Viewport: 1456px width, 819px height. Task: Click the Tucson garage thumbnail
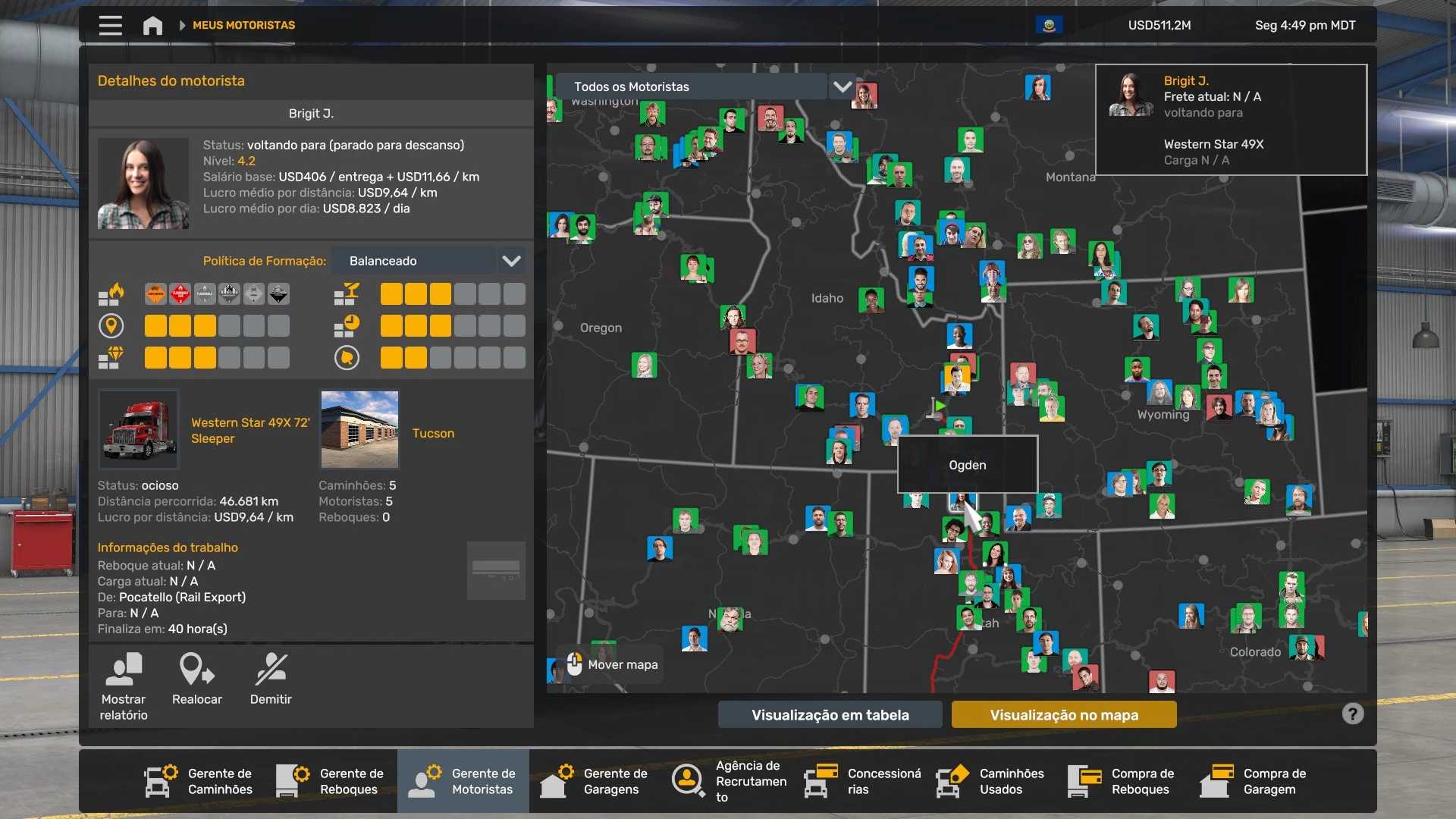coord(359,430)
